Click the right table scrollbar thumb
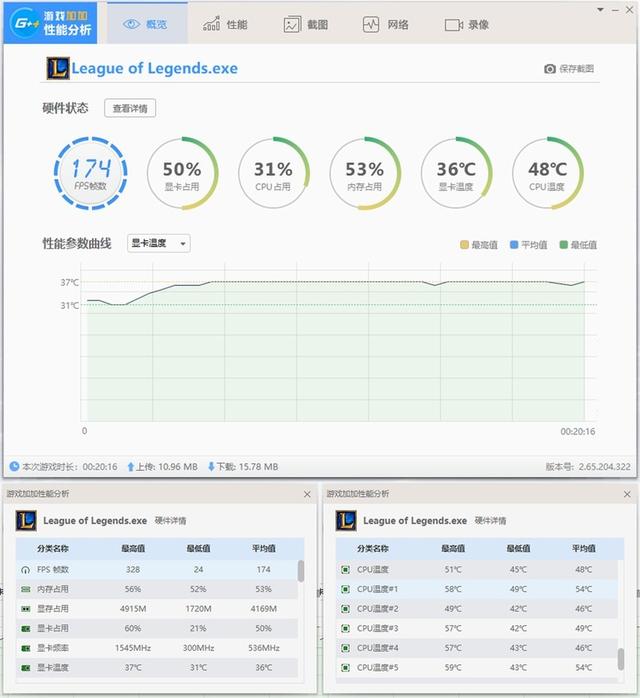This screenshot has height=698, width=640. pyautogui.click(x=621, y=659)
